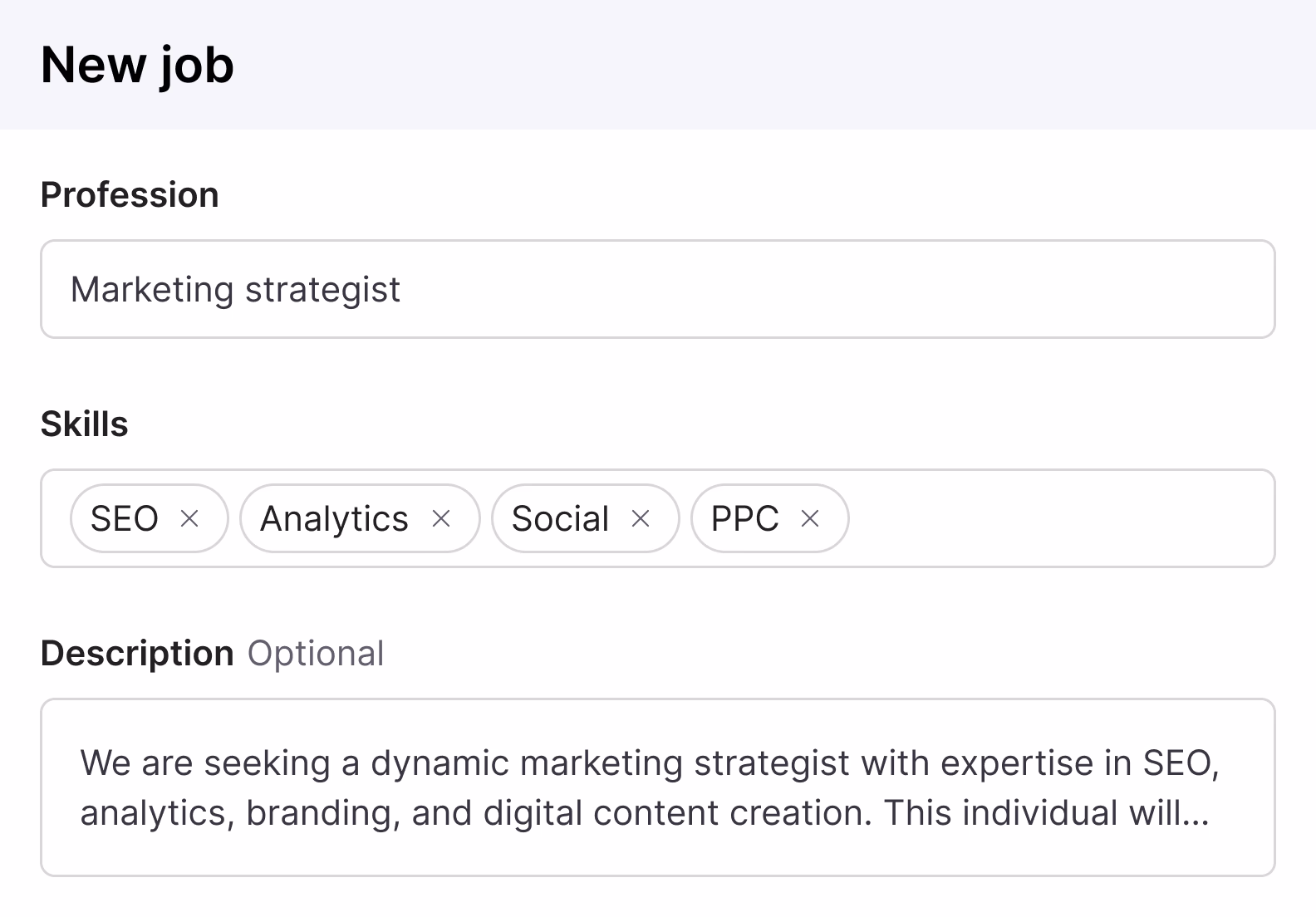Image resolution: width=1316 pixels, height=917 pixels.
Task: Delete the Social skill tag
Action: [x=641, y=519]
